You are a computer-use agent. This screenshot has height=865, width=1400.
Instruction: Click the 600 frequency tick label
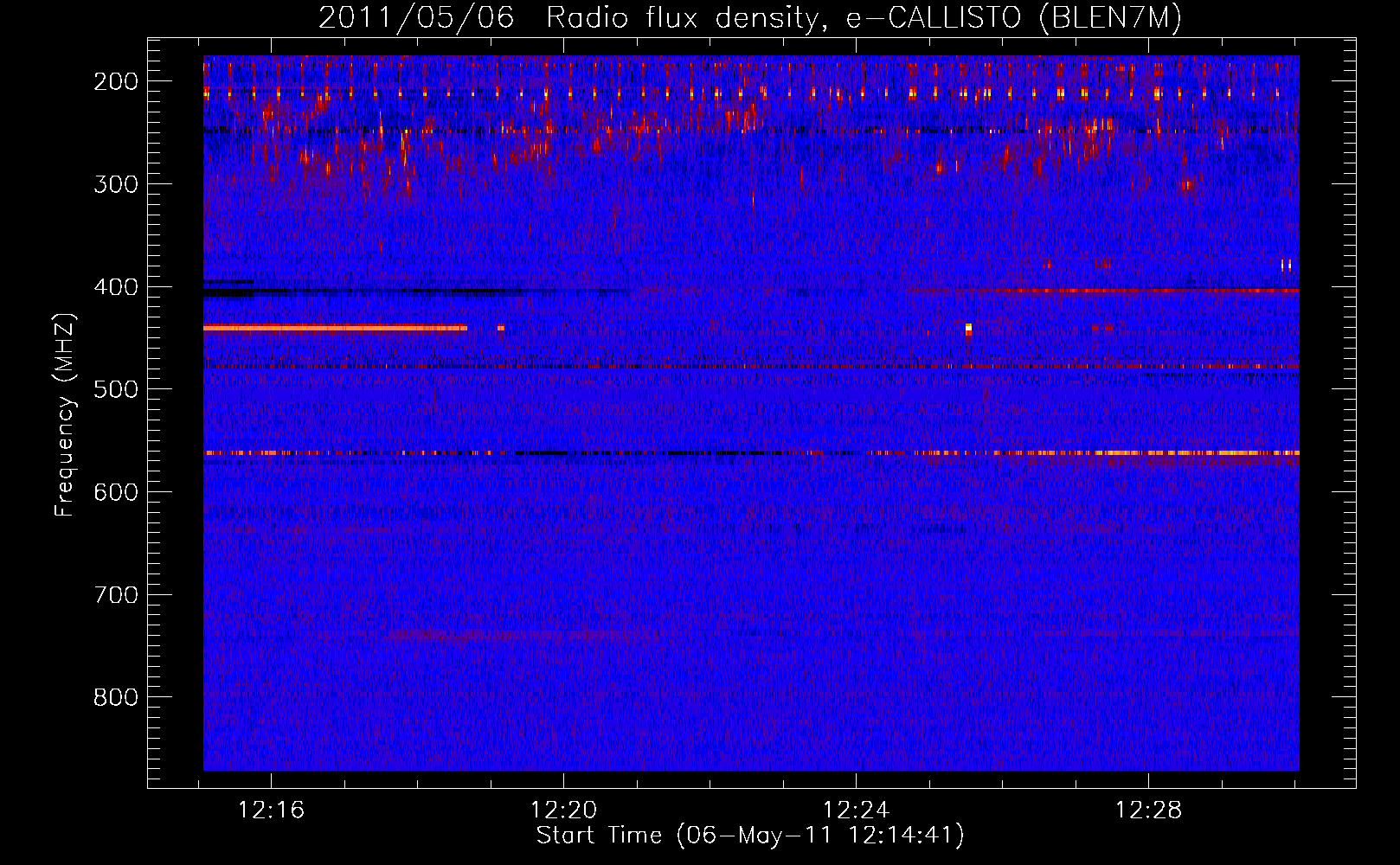[x=115, y=492]
